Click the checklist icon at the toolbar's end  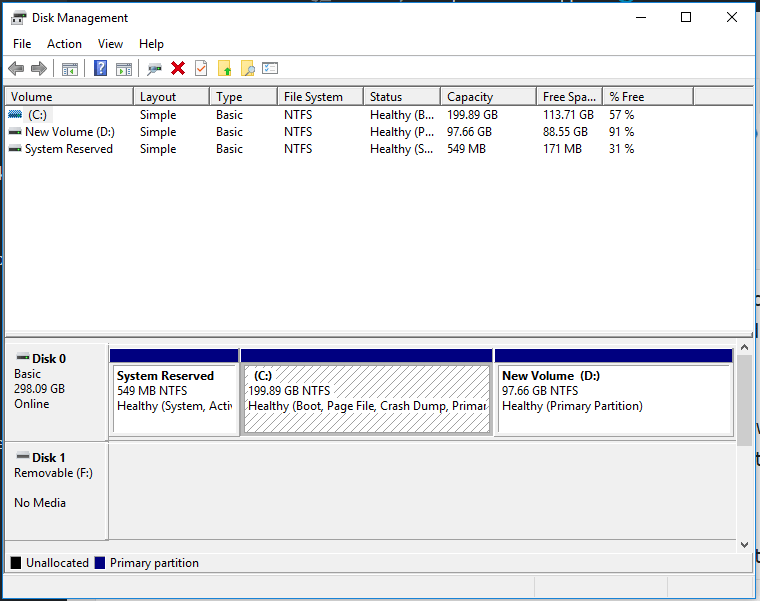[x=270, y=68]
